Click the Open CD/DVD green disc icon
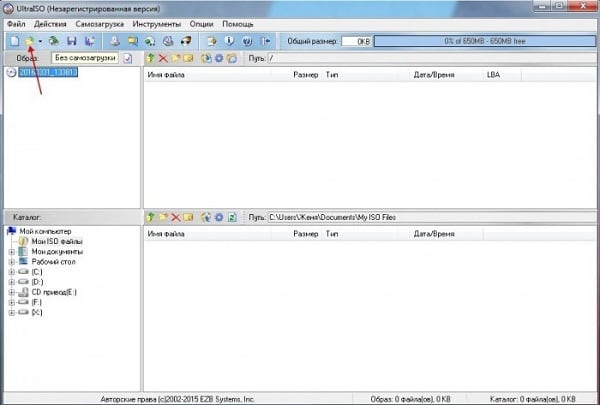600x405 pixels. (x=54, y=41)
